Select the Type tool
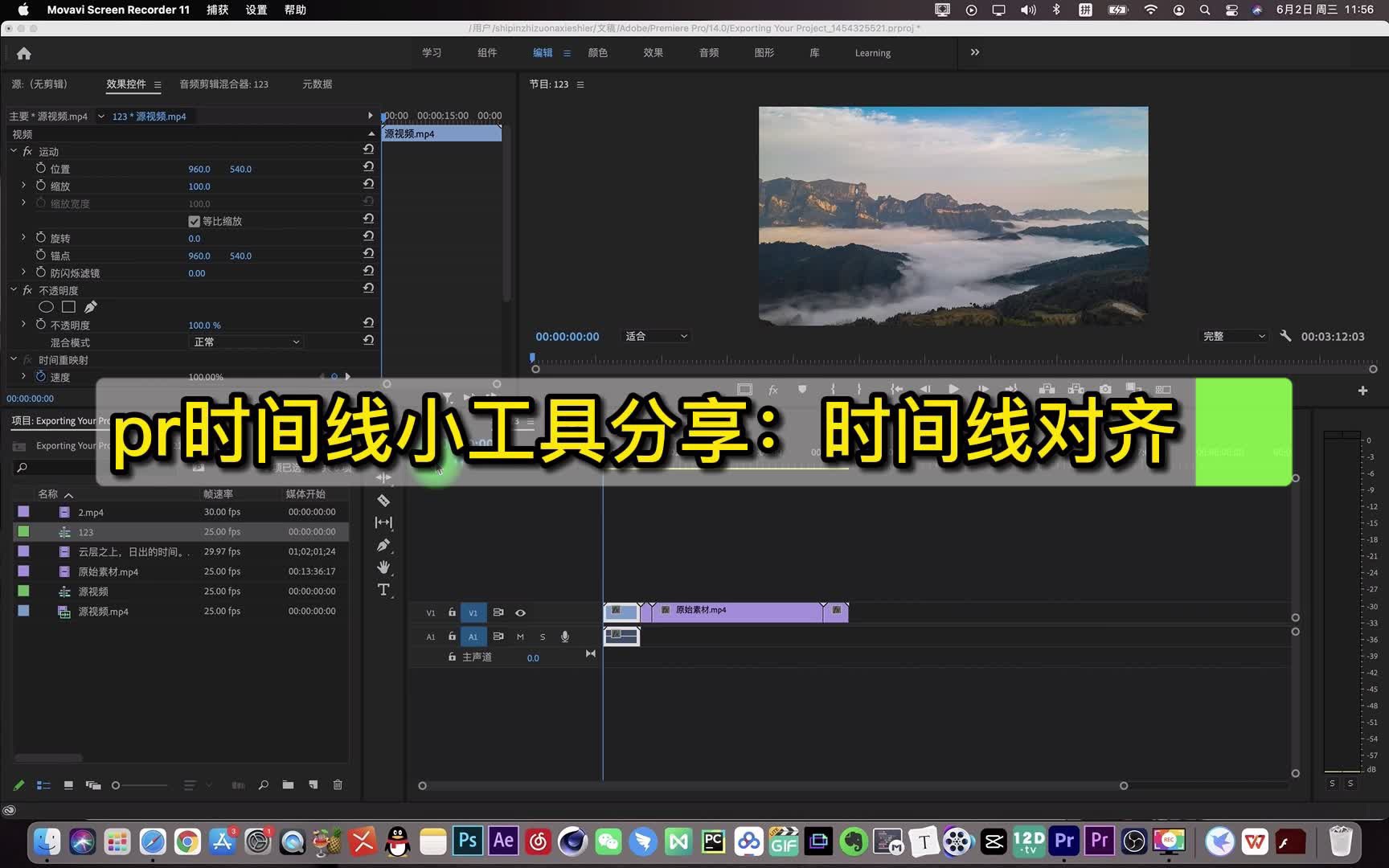 (x=384, y=589)
